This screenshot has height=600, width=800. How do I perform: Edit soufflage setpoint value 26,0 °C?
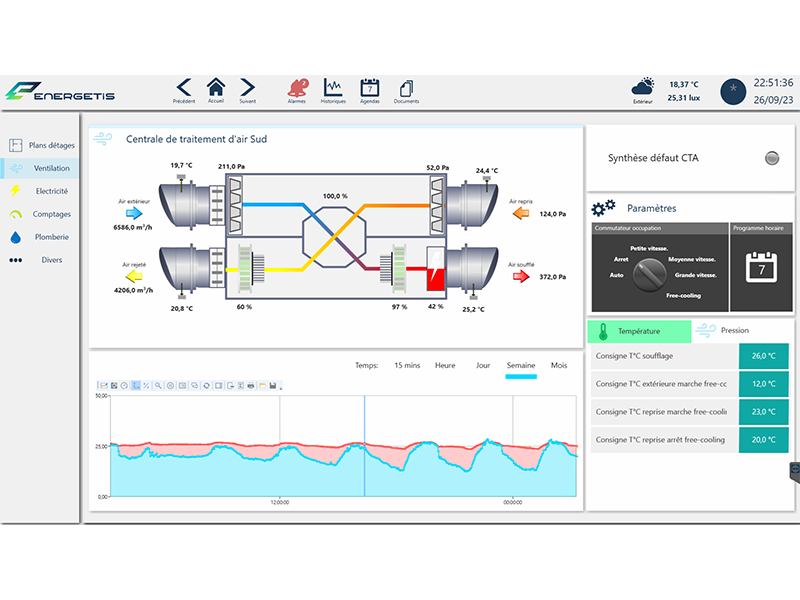[x=764, y=356]
